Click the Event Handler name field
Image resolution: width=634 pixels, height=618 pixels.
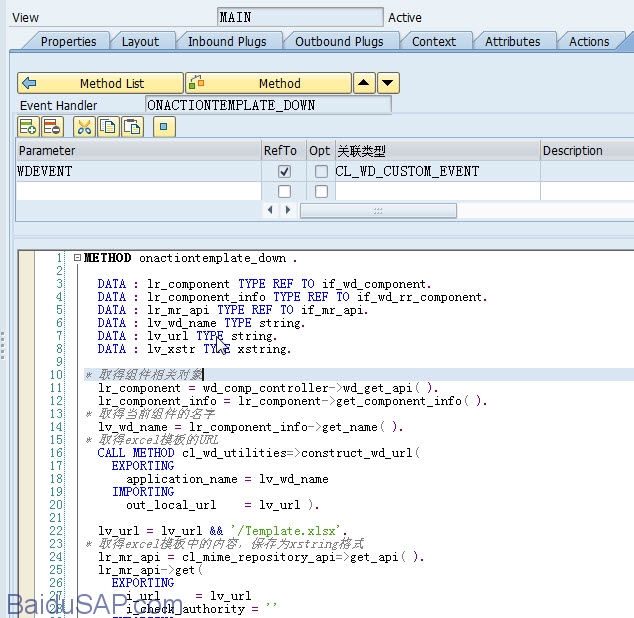(x=267, y=105)
